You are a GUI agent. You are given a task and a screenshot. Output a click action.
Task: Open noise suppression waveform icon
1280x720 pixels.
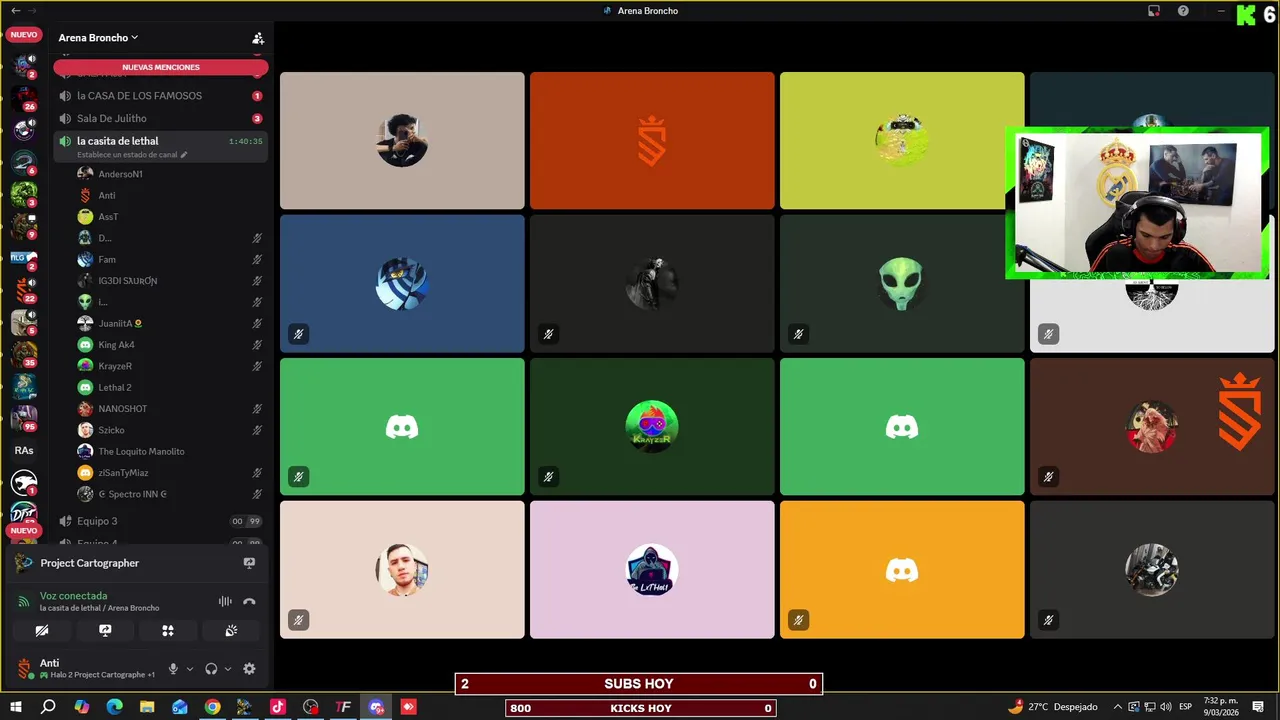click(225, 602)
